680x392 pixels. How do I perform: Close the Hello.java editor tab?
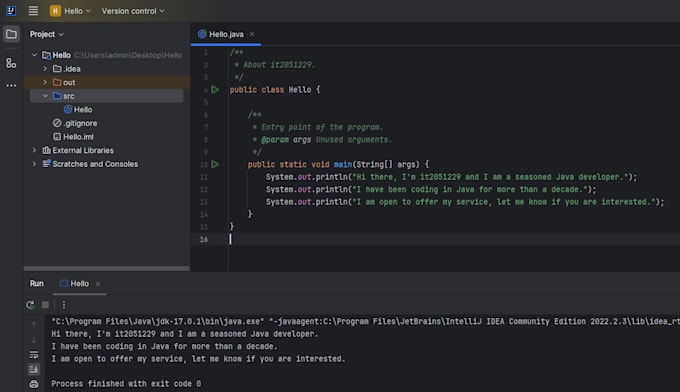252,34
